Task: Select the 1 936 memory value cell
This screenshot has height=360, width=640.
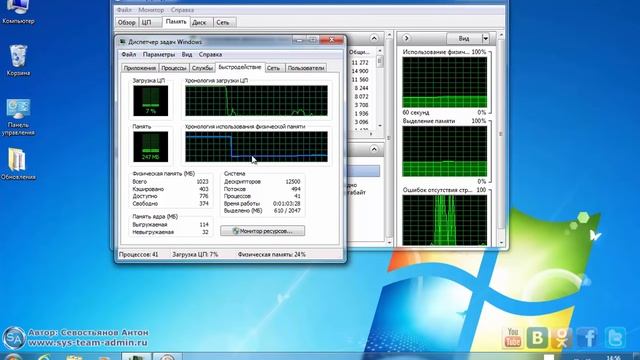Action: 361,114
